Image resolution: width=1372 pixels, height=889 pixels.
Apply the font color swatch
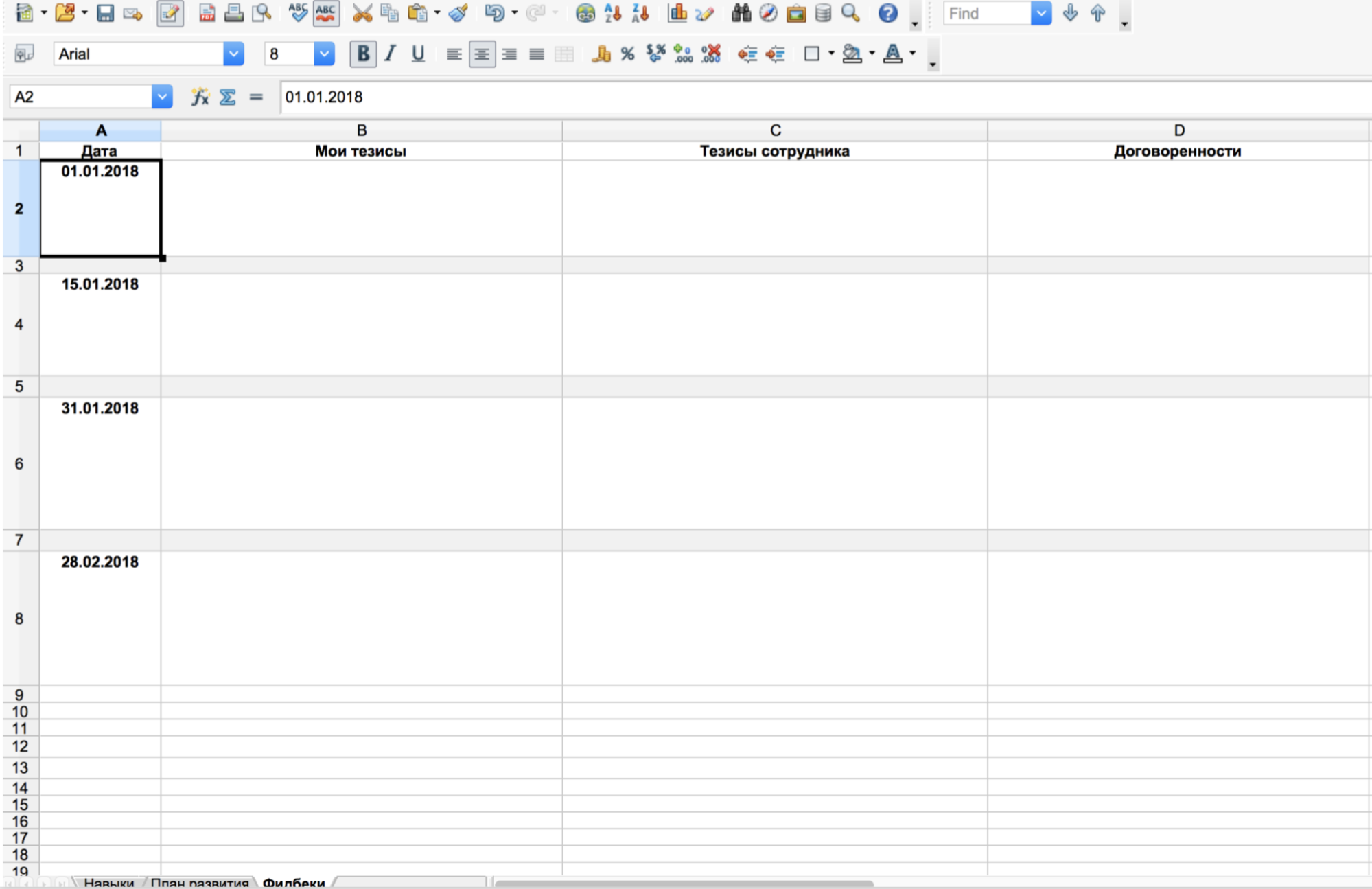pyautogui.click(x=893, y=54)
